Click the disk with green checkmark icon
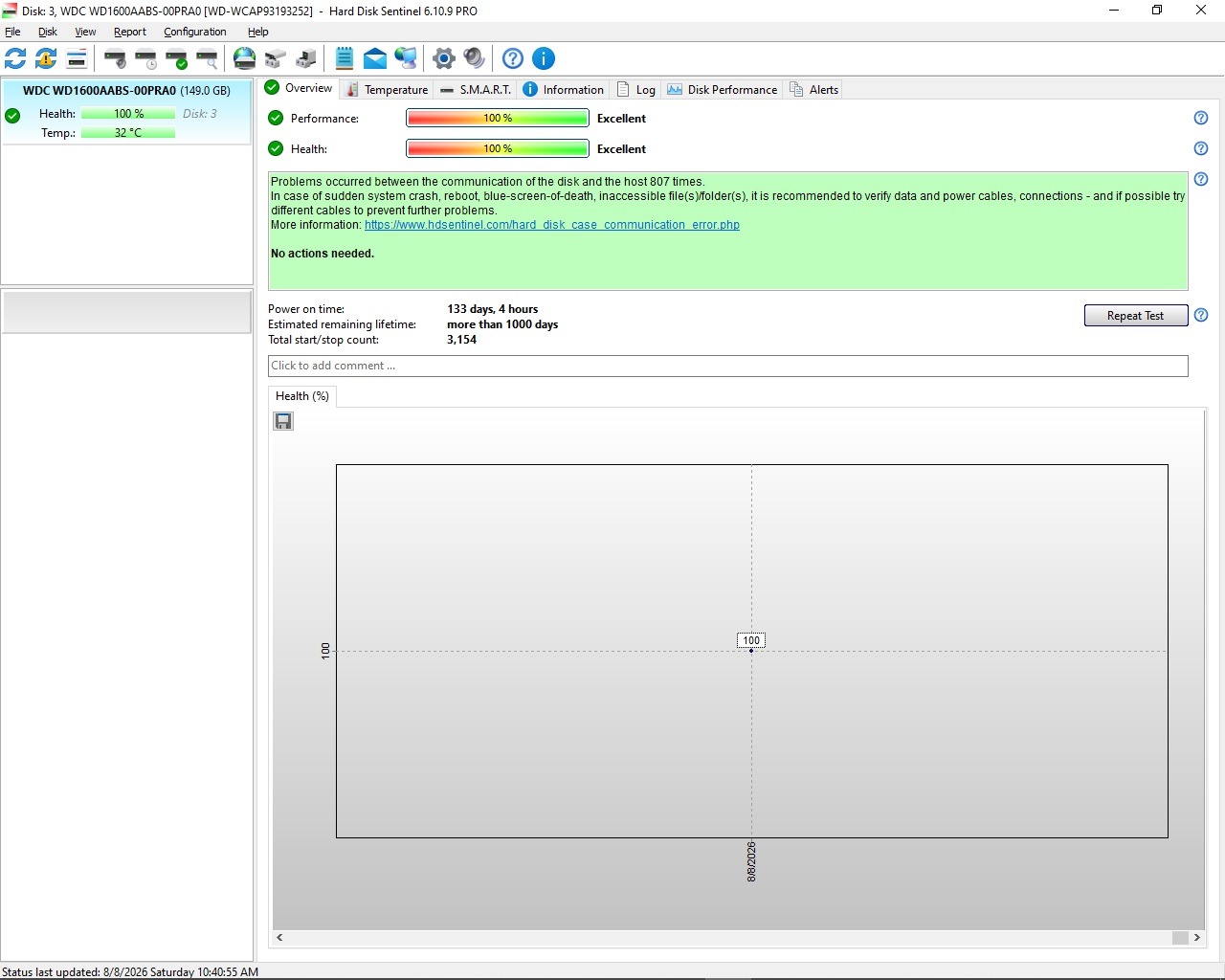This screenshot has width=1225, height=980. 176,58
